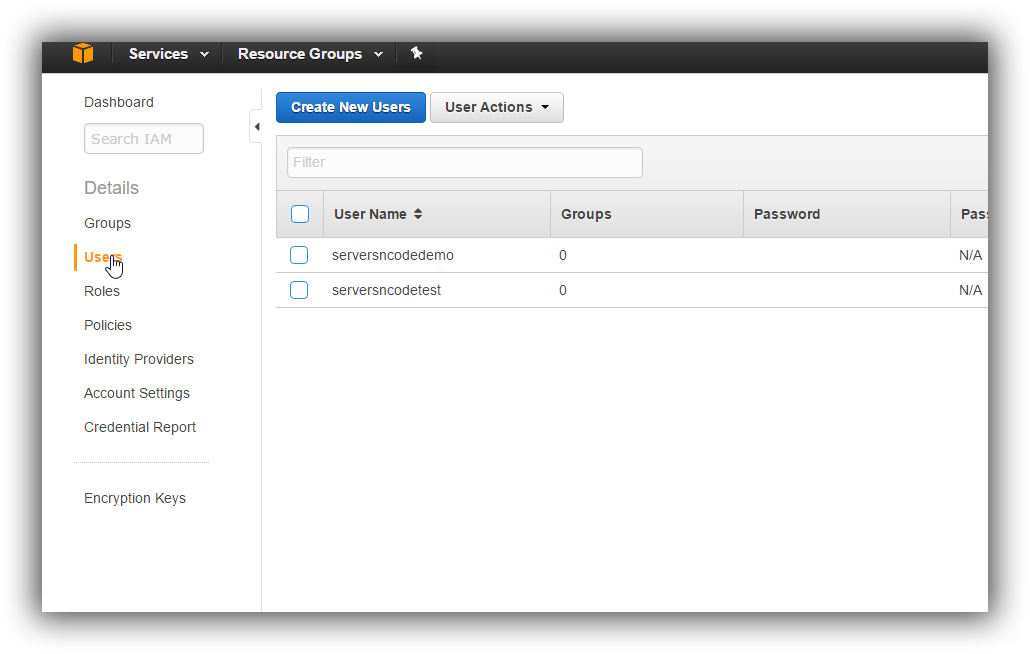Open Policies in the sidebar
Viewport: 1030px width, 654px height.
[x=108, y=325]
